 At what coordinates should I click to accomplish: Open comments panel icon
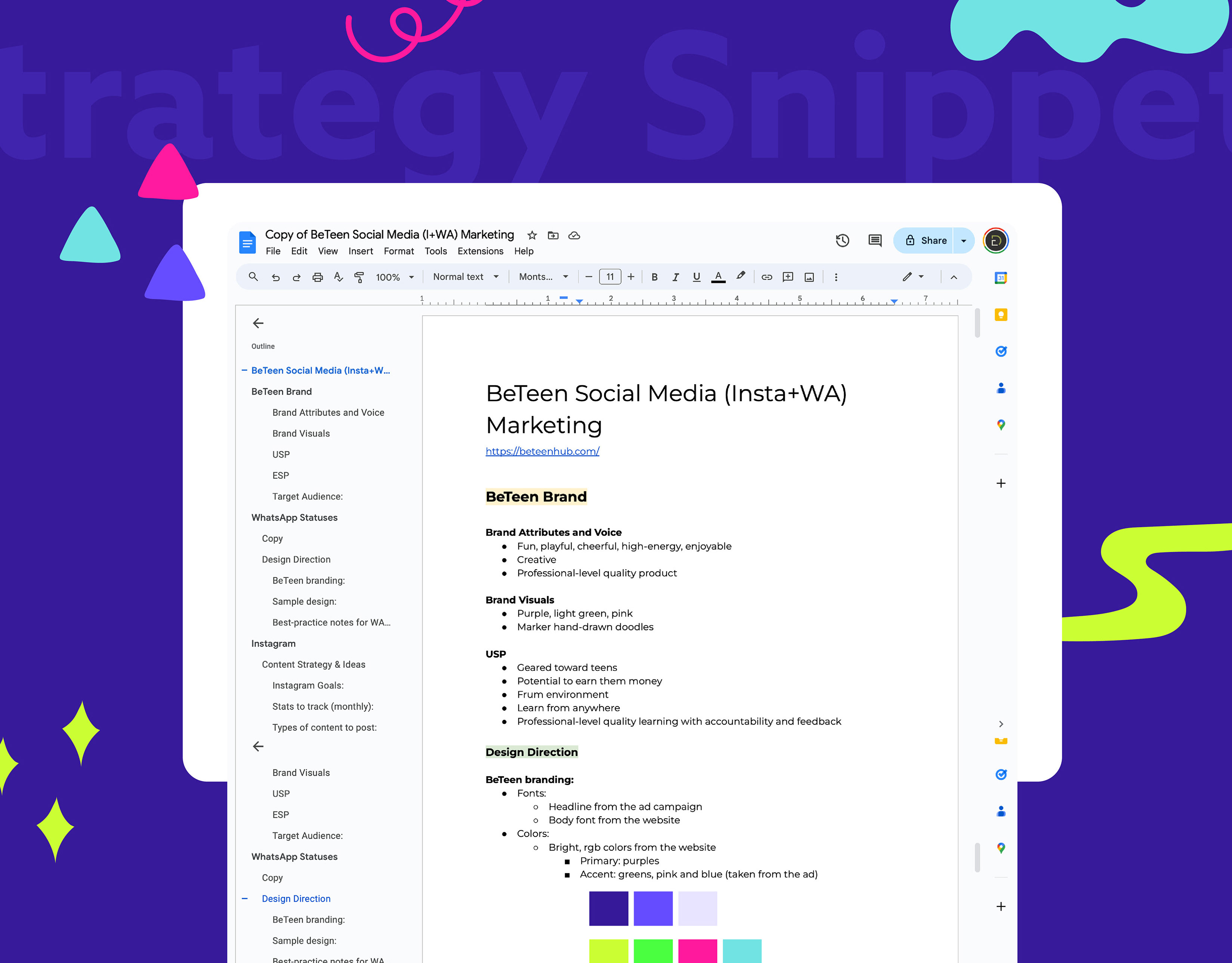point(875,241)
